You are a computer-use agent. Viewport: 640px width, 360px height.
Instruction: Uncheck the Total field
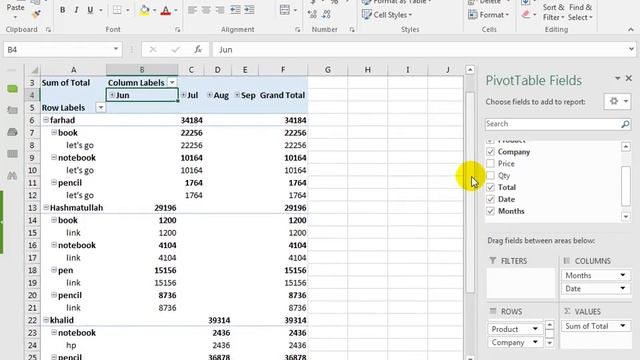(x=491, y=187)
